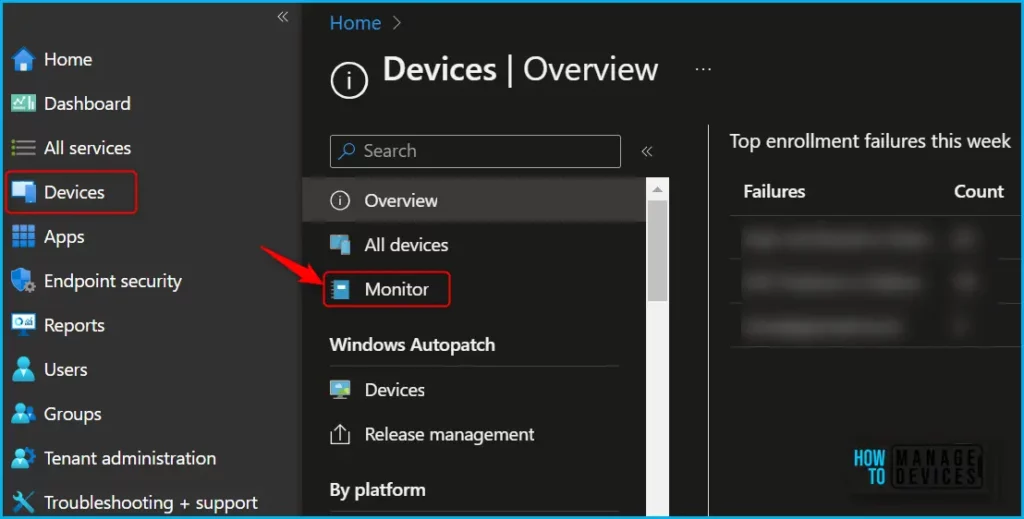1024x519 pixels.
Task: Click the Home breadcrumb link
Action: pyautogui.click(x=355, y=23)
